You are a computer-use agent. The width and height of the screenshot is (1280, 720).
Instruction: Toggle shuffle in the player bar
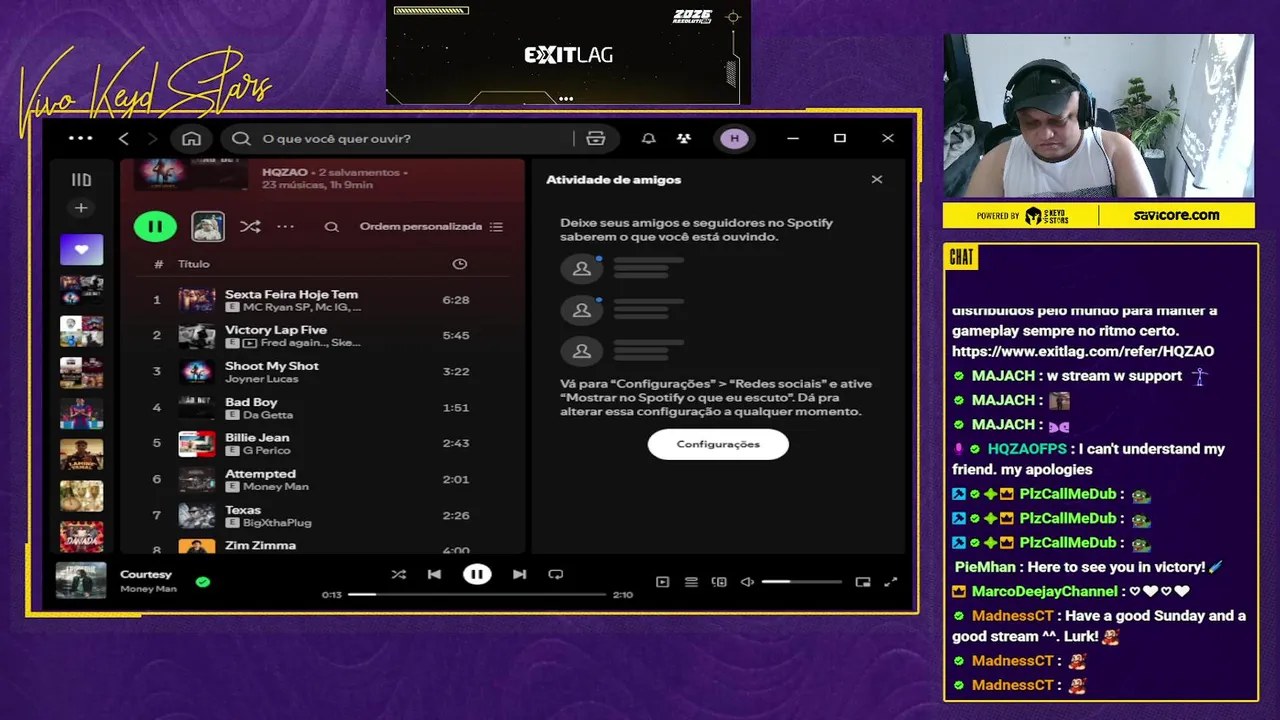[x=399, y=574]
